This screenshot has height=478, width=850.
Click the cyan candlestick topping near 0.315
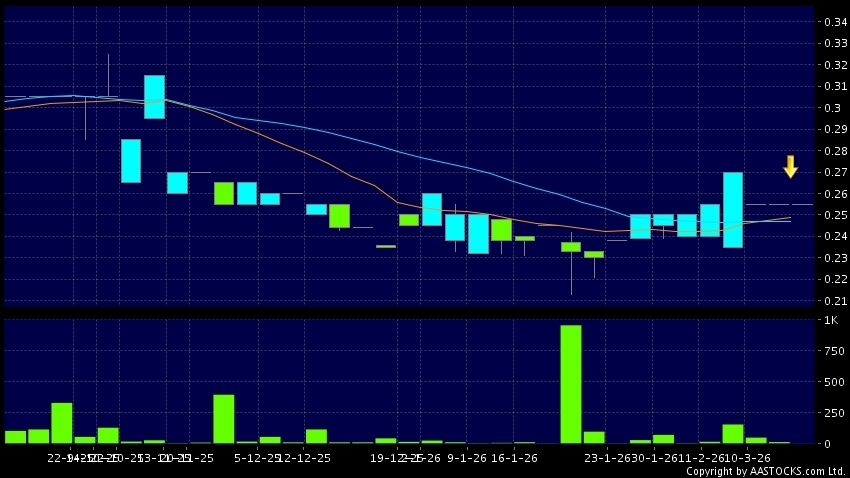tap(154, 97)
